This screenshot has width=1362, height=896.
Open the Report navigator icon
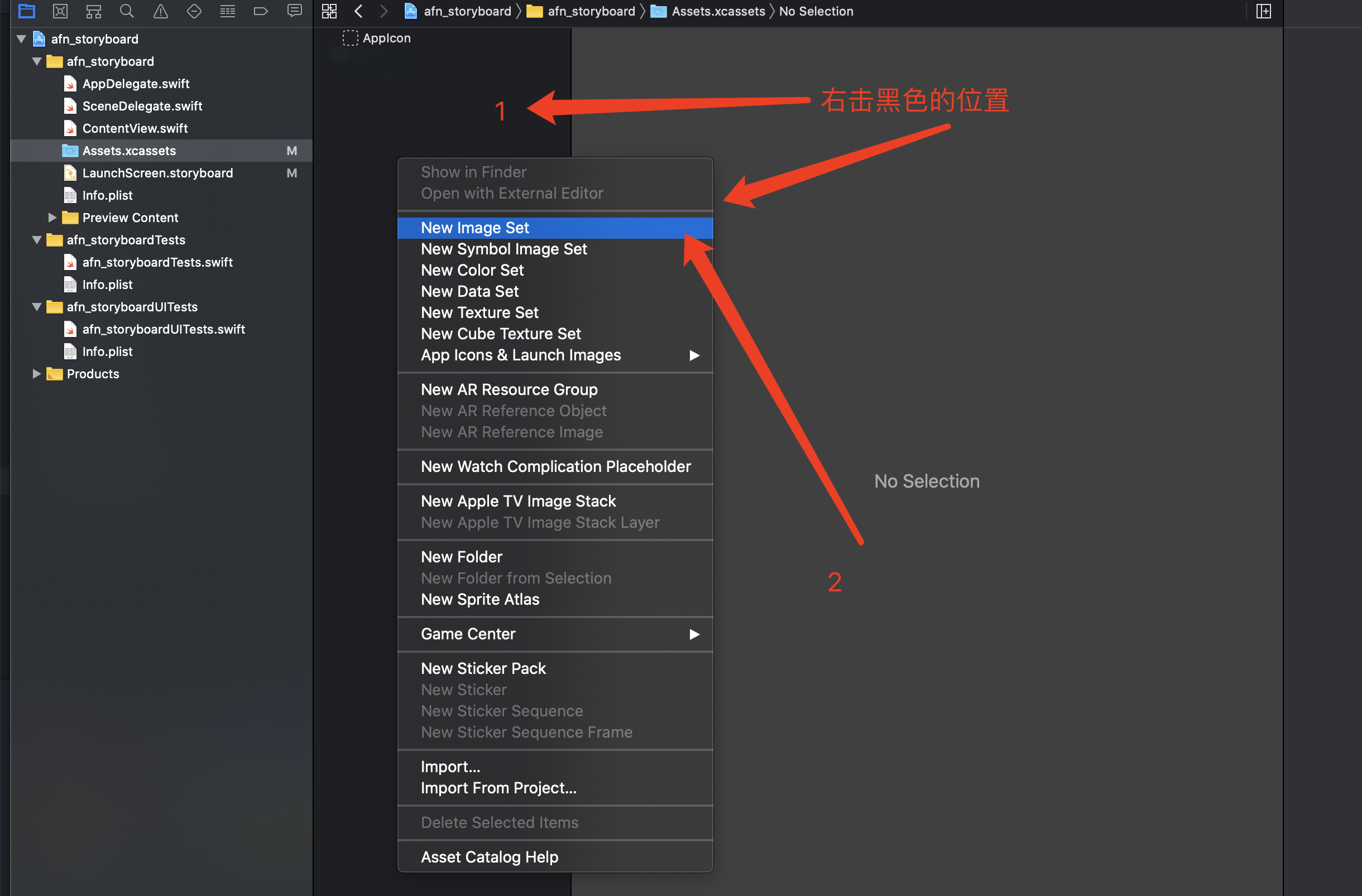click(x=295, y=11)
